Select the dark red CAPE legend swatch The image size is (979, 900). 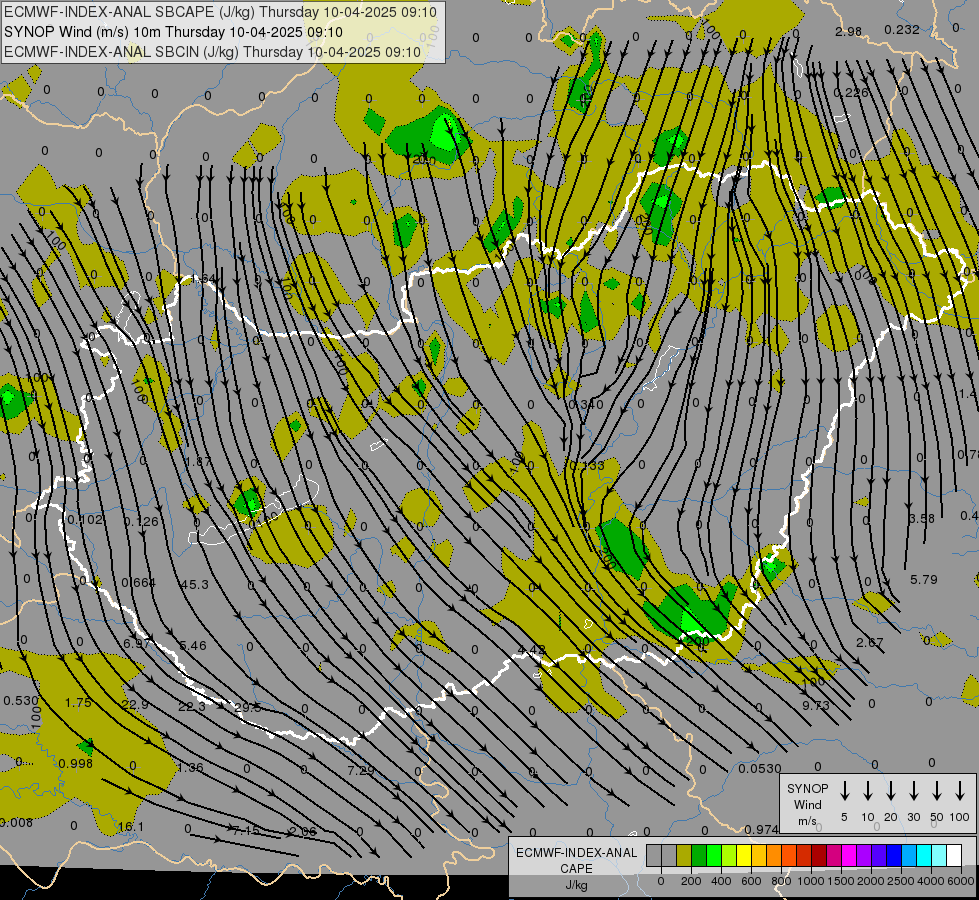click(819, 856)
